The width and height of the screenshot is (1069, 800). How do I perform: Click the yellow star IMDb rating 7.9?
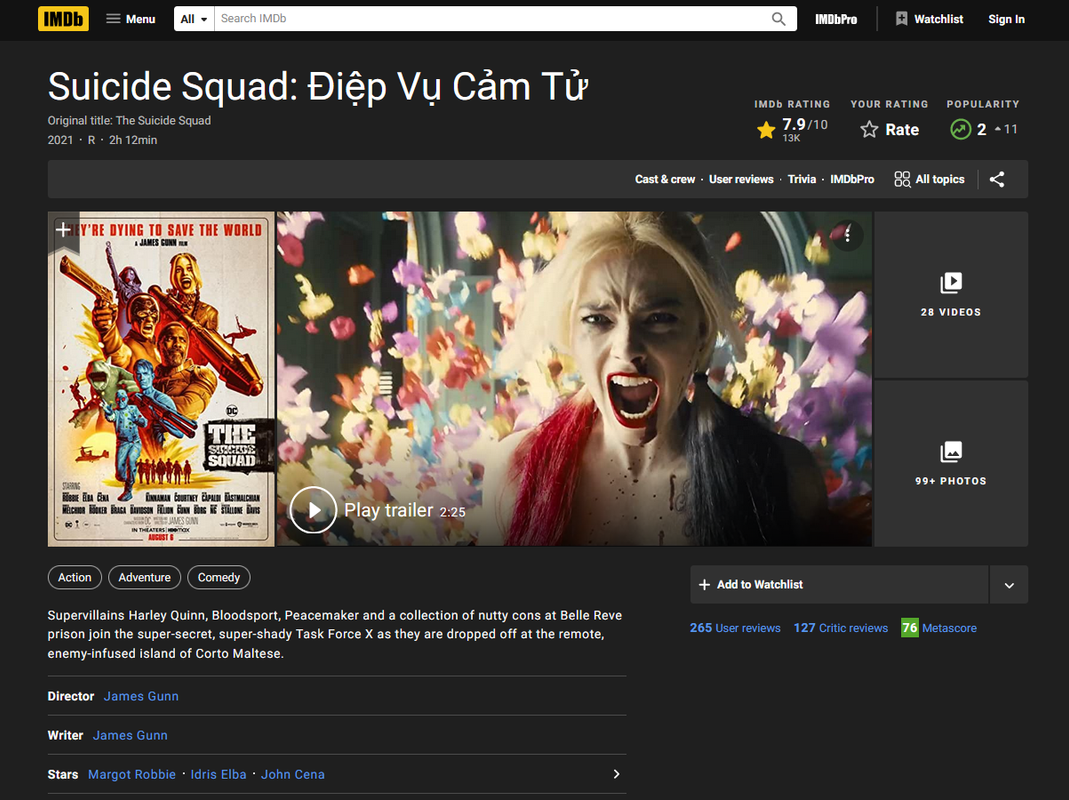coord(792,129)
